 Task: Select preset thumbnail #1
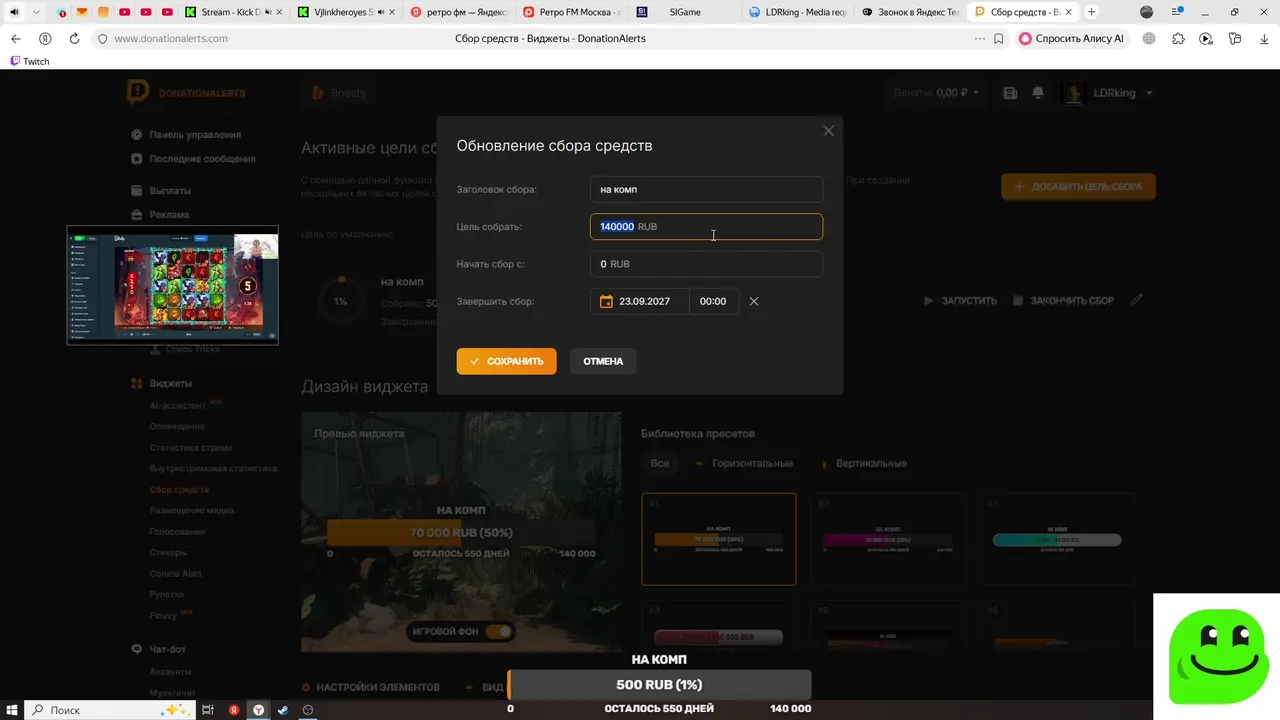pos(718,539)
